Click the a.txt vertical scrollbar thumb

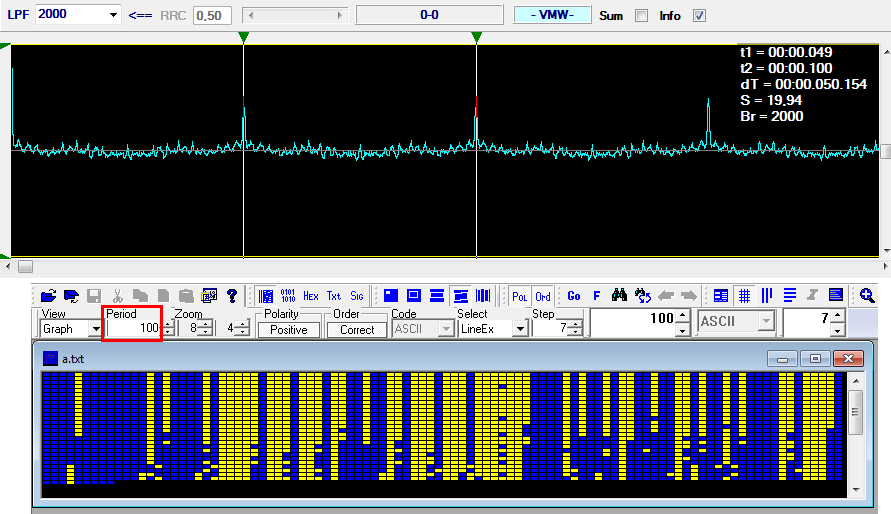point(855,413)
